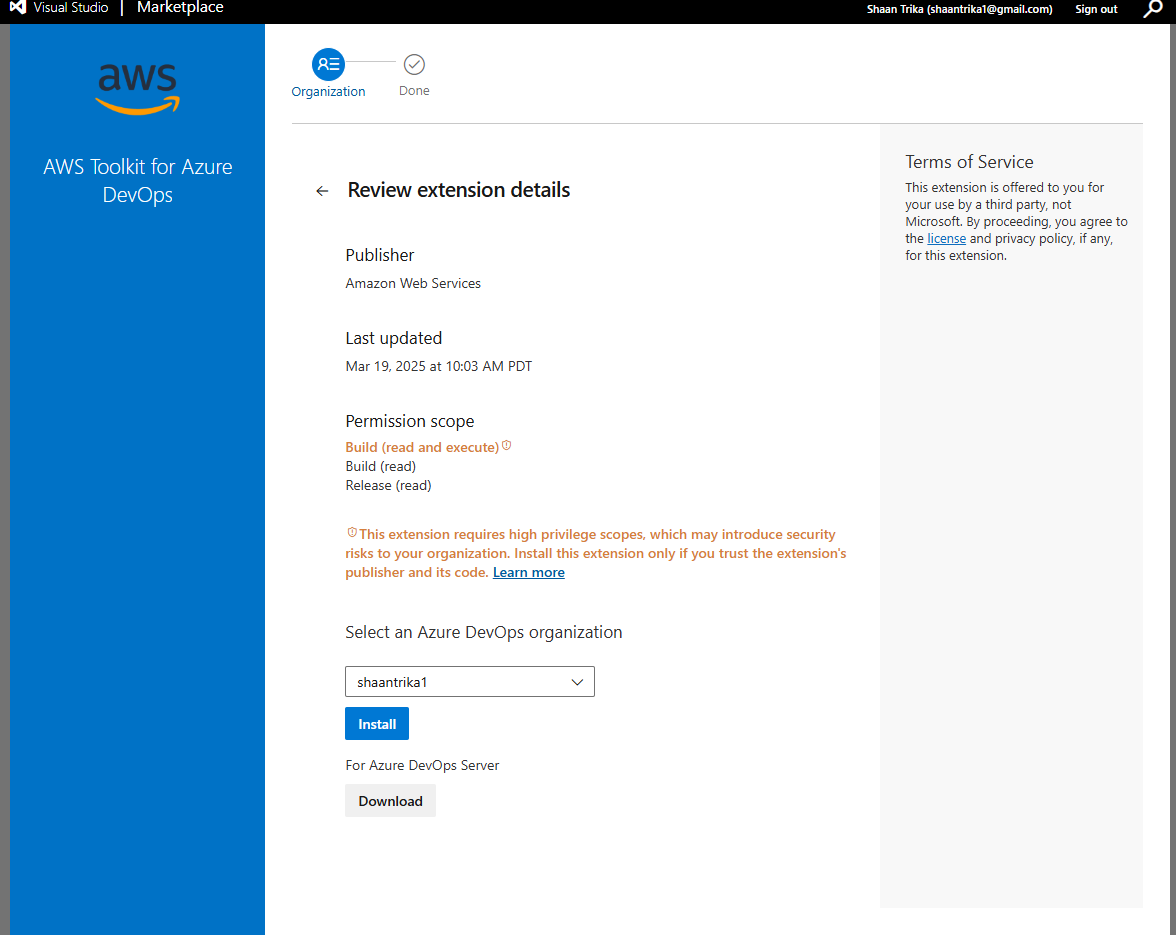1176x935 pixels.
Task: Click the Shaan Trika account name
Action: (959, 9)
